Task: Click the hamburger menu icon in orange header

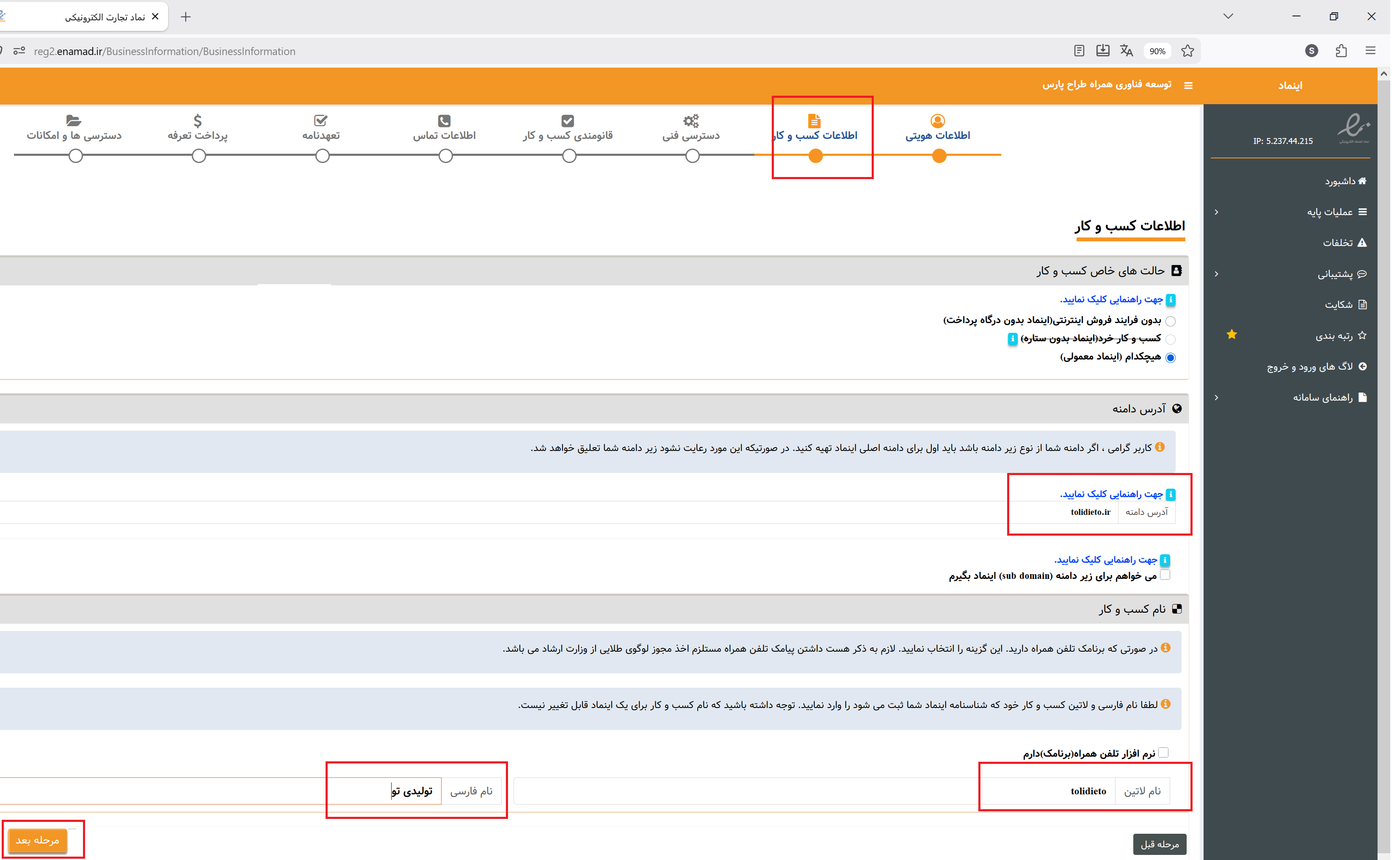Action: click(x=1187, y=85)
